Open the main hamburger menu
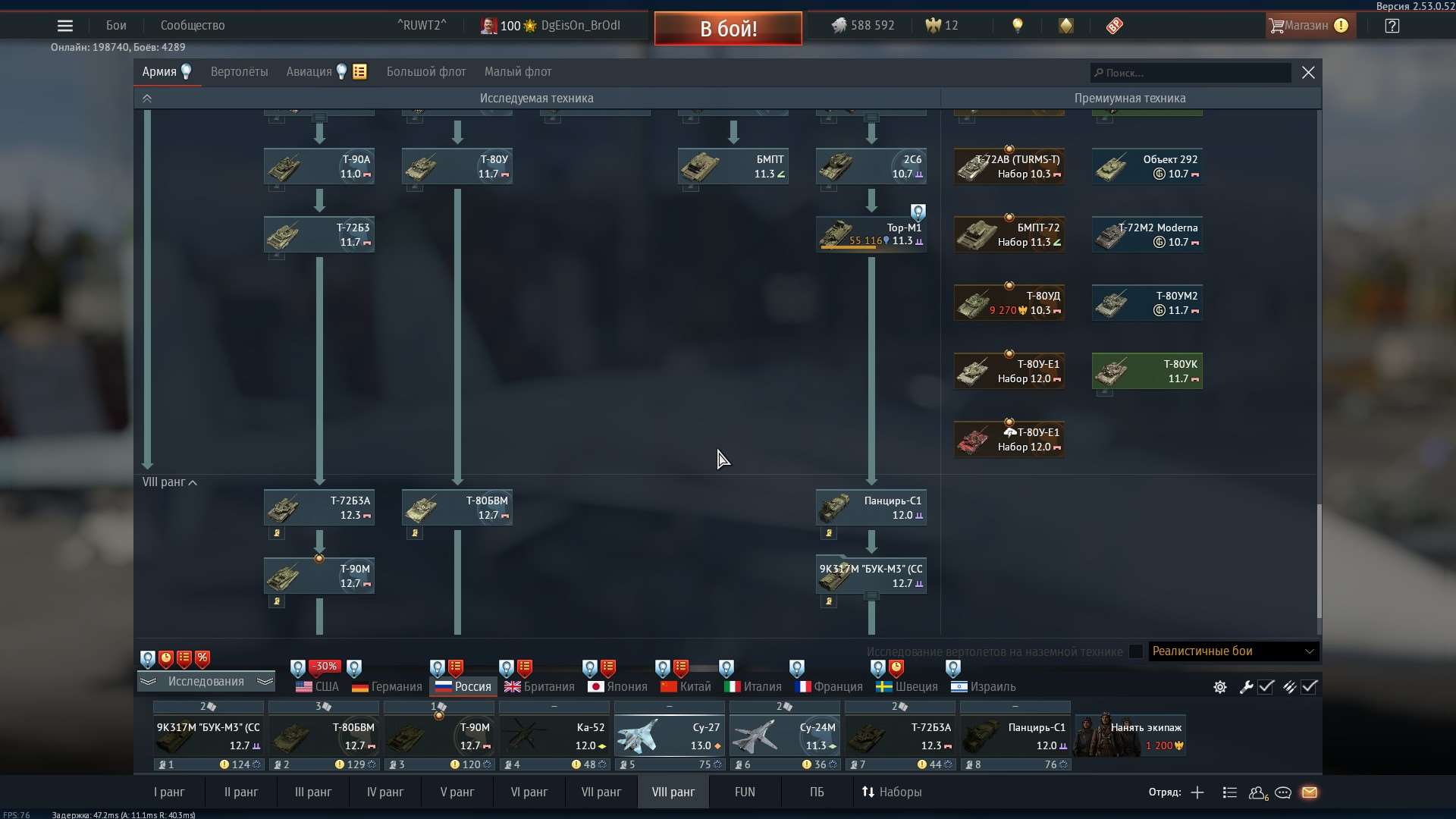 [x=65, y=25]
